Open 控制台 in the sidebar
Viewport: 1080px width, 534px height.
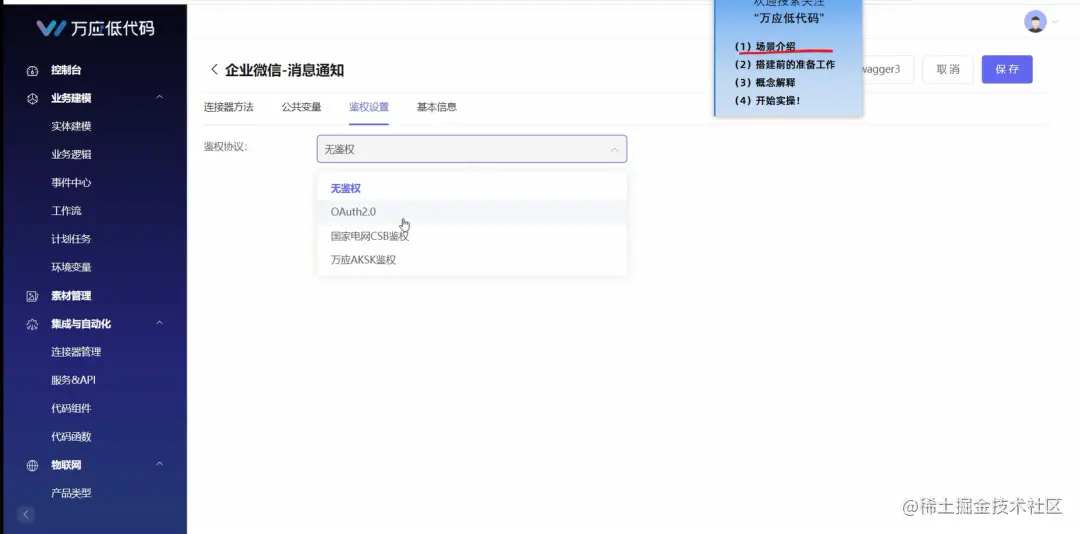click(66, 70)
